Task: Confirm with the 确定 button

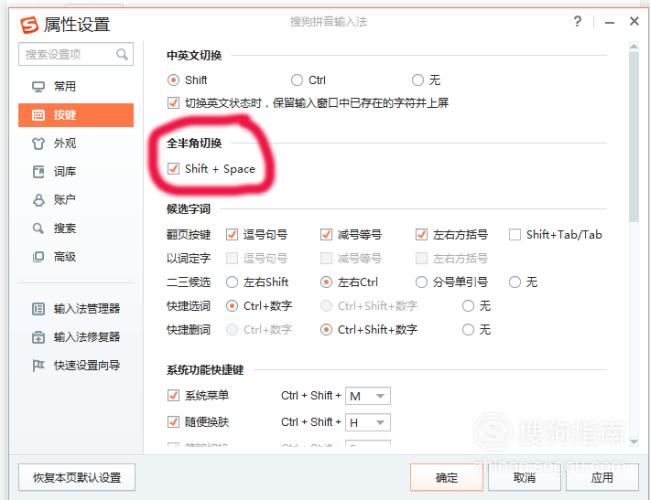Action: (x=447, y=478)
